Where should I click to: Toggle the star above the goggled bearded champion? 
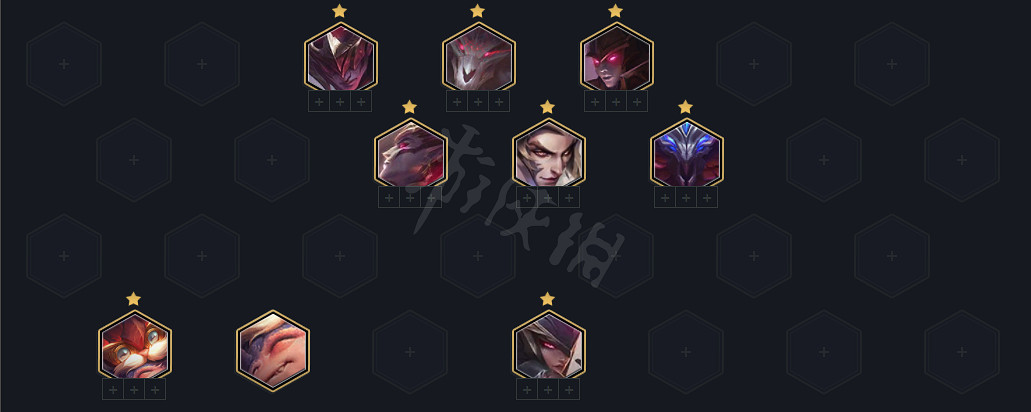(133, 299)
